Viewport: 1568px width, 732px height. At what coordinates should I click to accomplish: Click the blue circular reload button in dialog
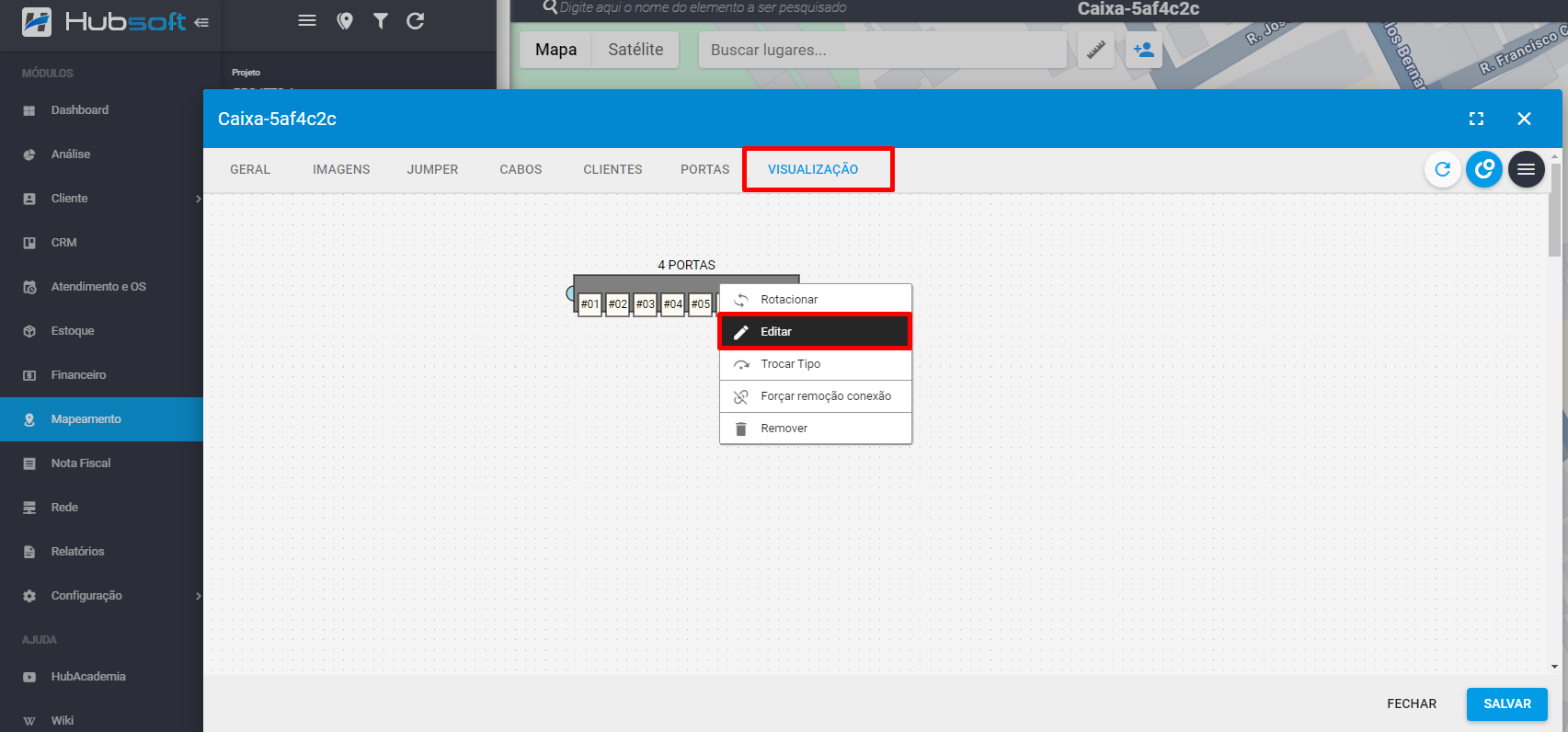(x=1484, y=169)
